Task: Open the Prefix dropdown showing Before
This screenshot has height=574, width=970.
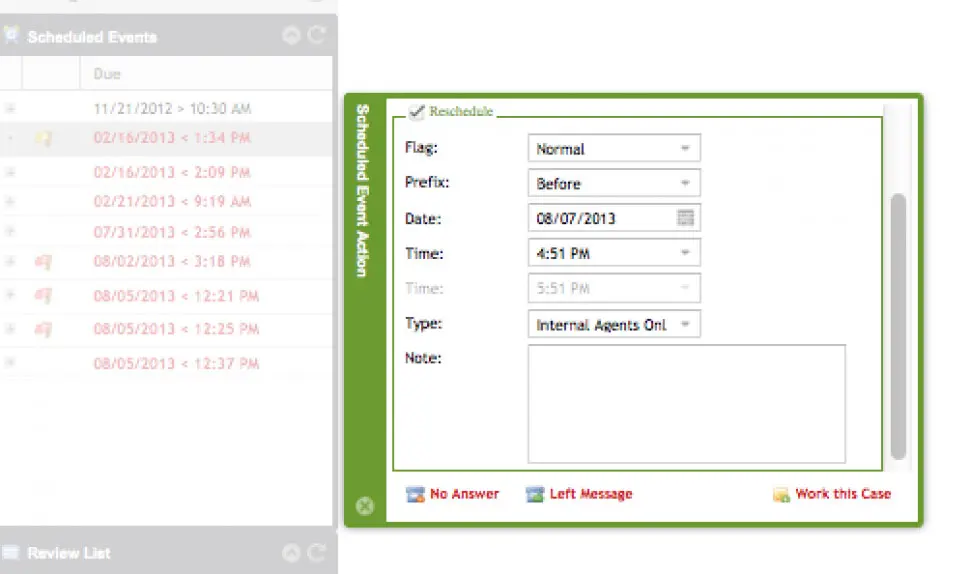Action: 614,183
